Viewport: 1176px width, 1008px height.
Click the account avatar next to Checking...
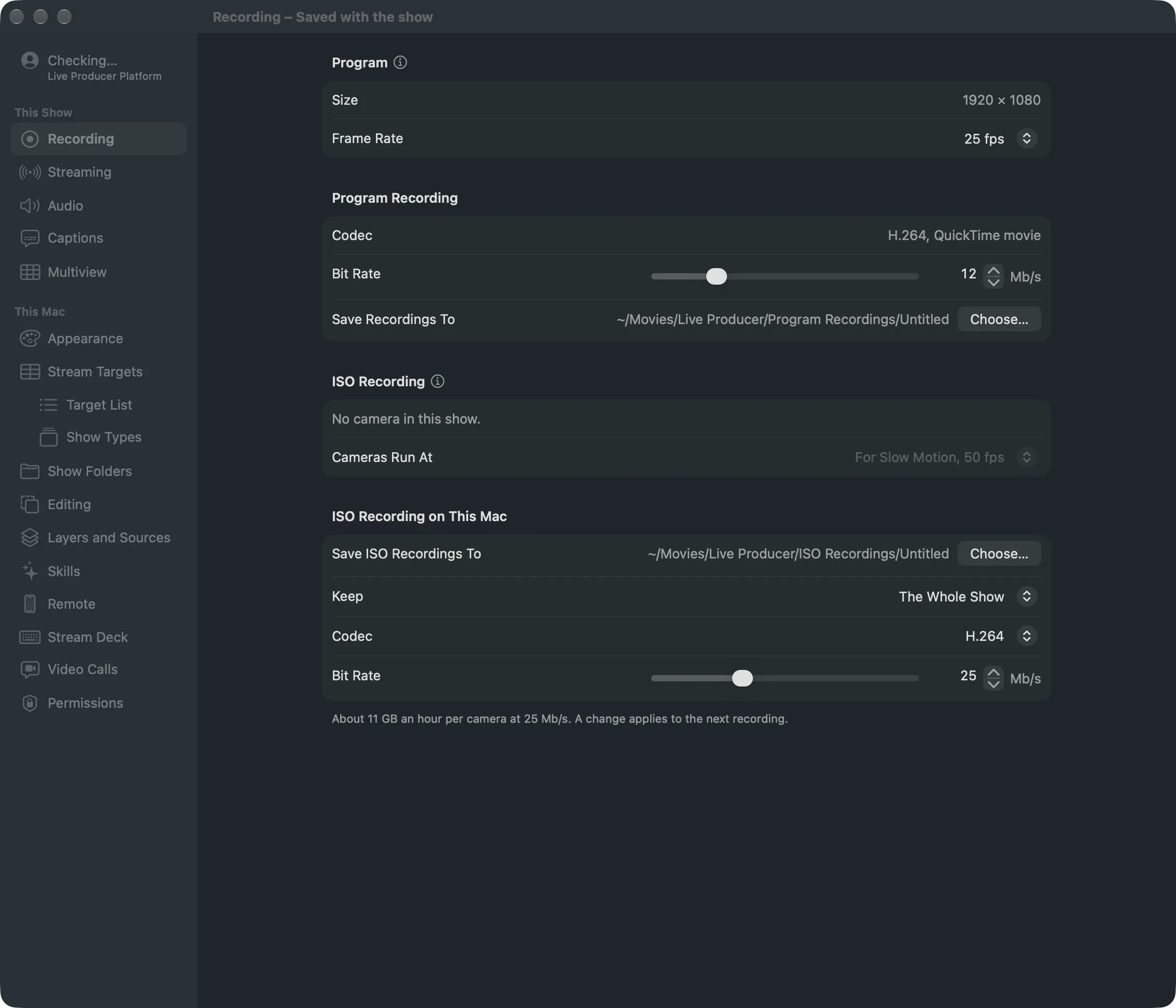click(x=30, y=60)
